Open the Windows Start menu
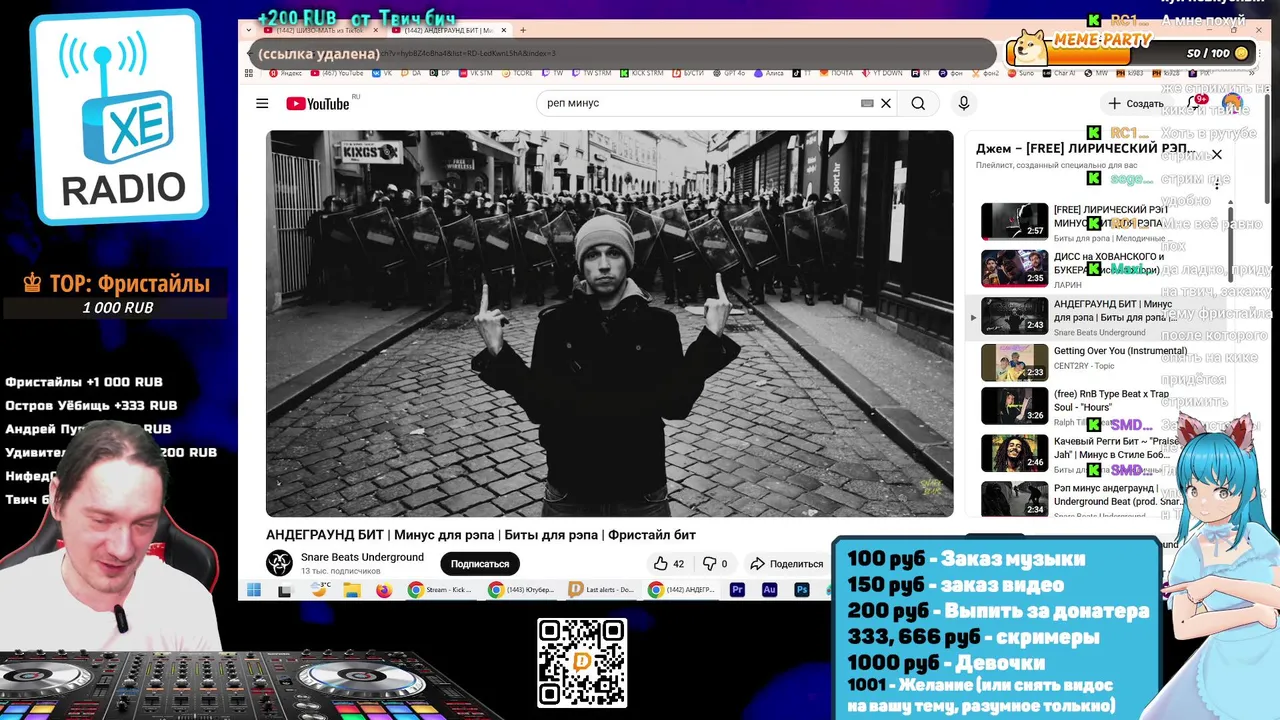 253,590
